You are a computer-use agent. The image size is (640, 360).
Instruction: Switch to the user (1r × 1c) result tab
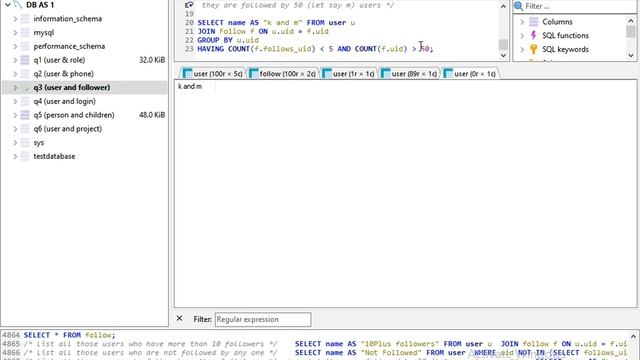[349, 74]
